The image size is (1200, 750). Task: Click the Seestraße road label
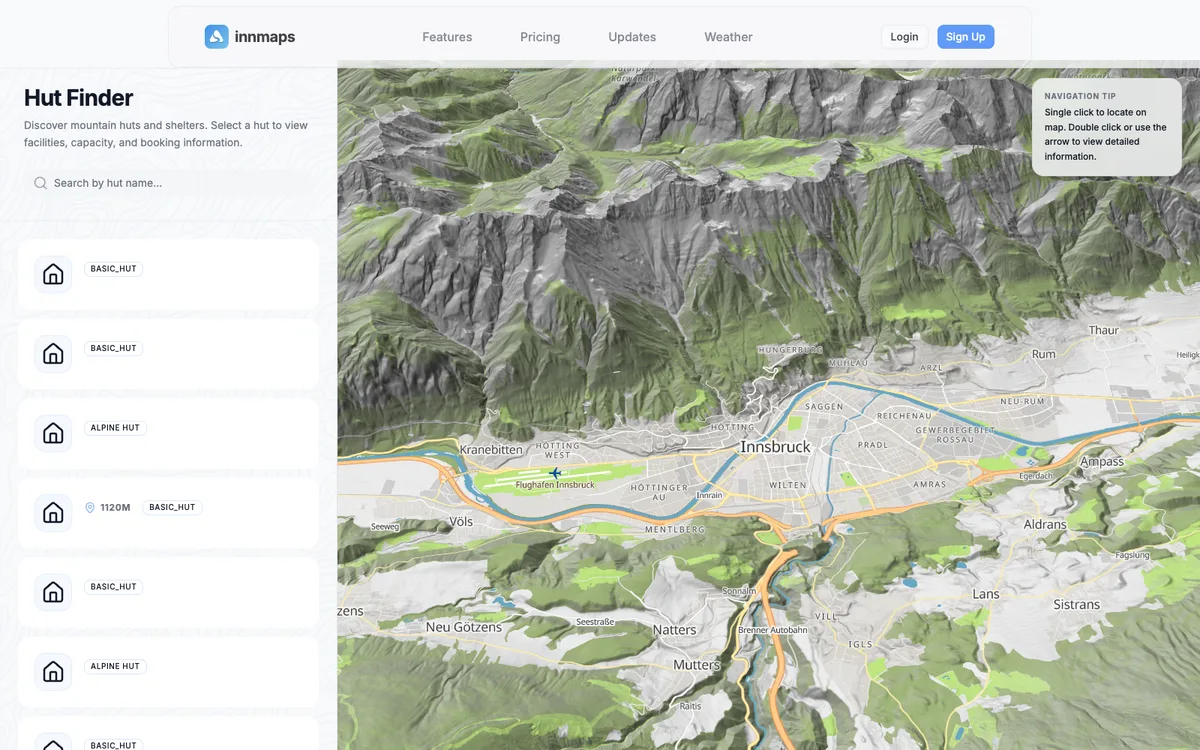595,622
